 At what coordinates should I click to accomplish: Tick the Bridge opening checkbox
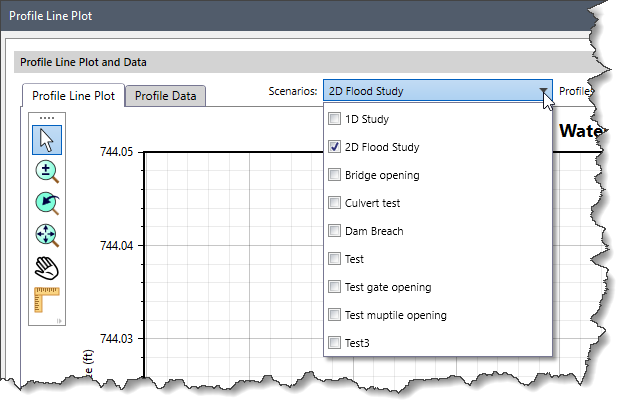tap(335, 175)
